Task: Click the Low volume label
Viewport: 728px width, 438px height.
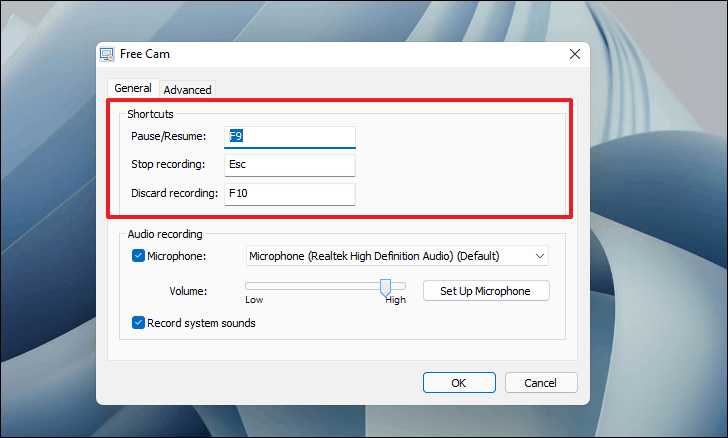Action: [x=254, y=300]
